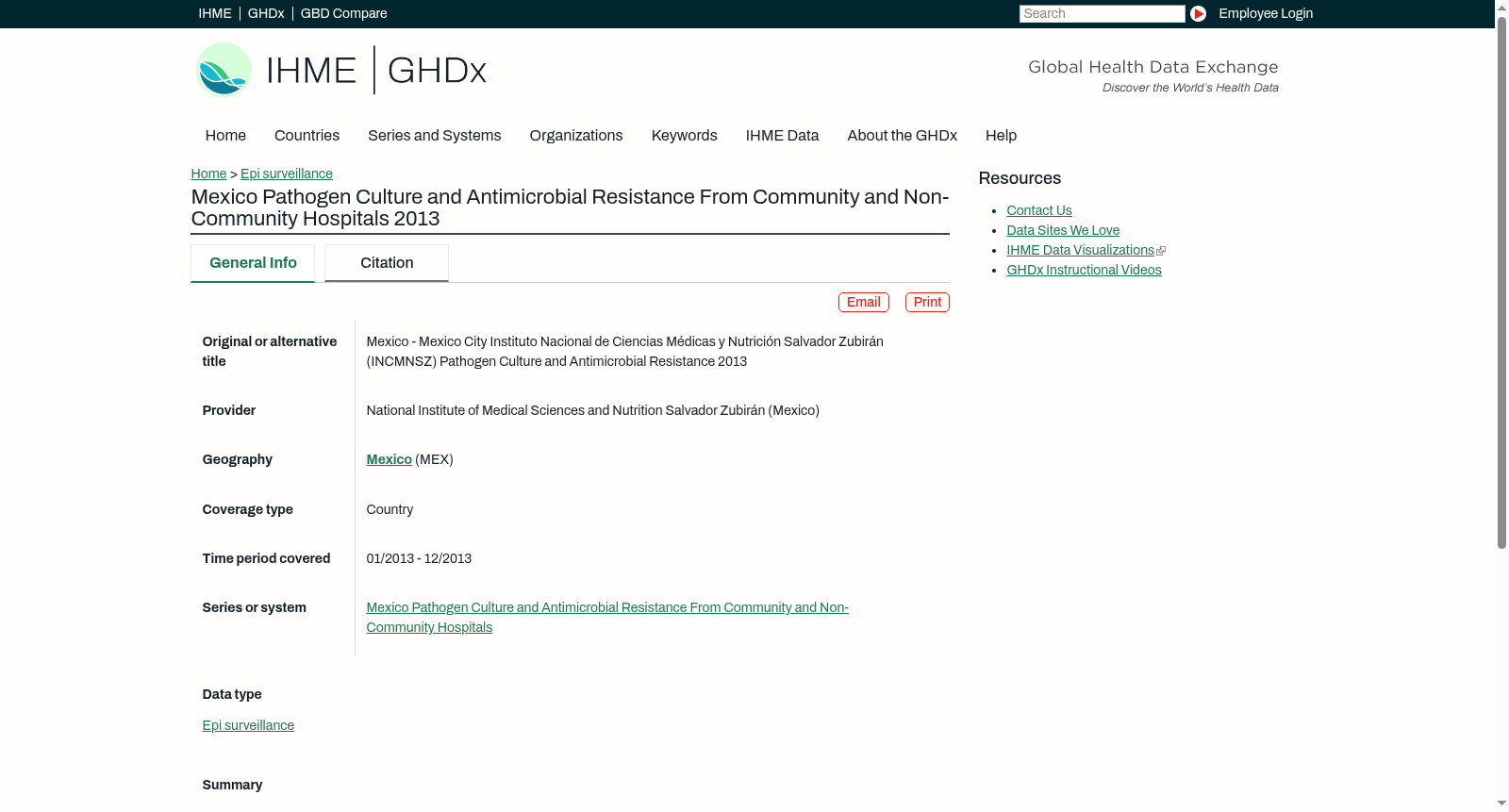
Task: Open the Mexico geography link
Action: (x=390, y=459)
